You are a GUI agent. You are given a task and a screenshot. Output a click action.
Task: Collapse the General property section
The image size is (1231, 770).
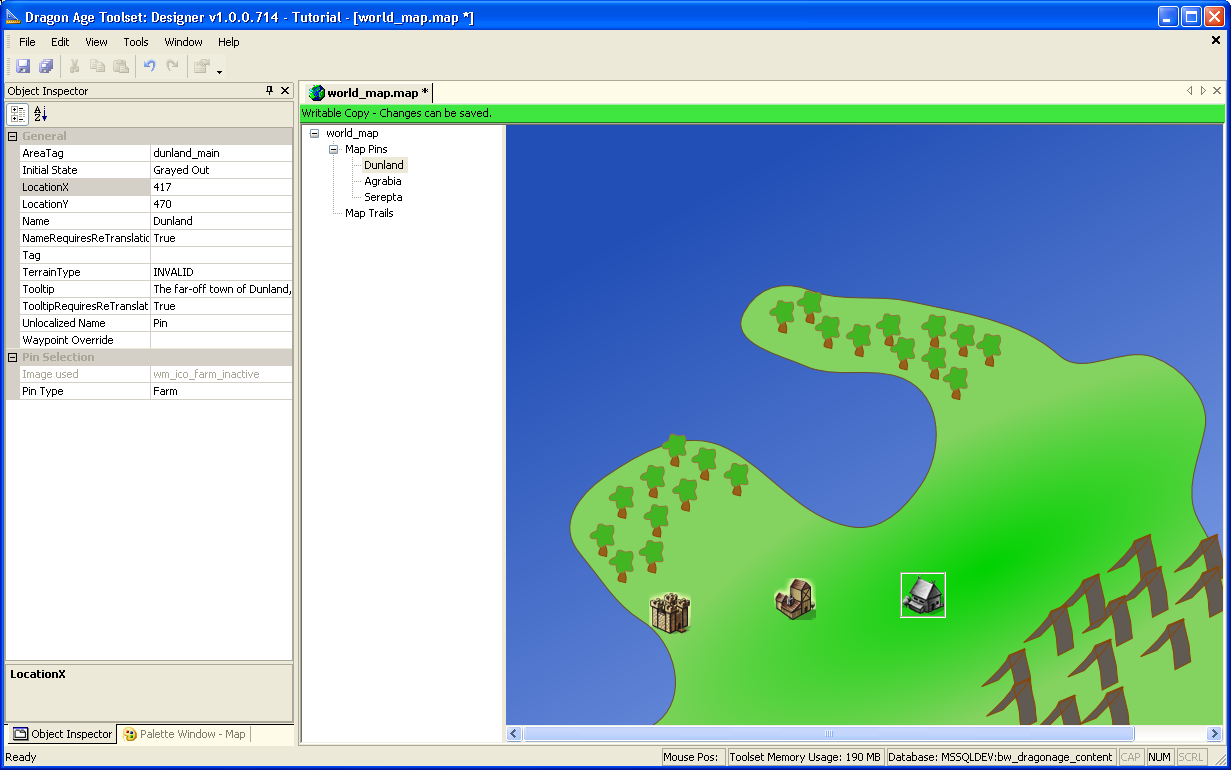coord(13,136)
